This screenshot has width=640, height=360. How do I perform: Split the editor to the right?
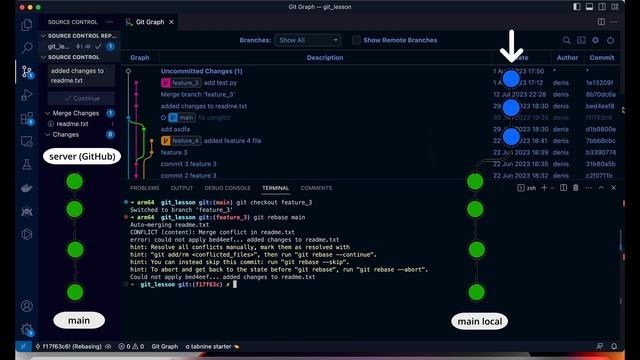pyautogui.click(x=601, y=22)
